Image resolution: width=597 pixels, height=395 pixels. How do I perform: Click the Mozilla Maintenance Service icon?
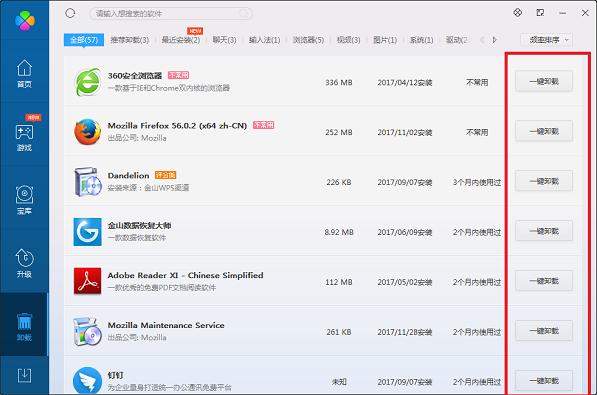pos(88,331)
